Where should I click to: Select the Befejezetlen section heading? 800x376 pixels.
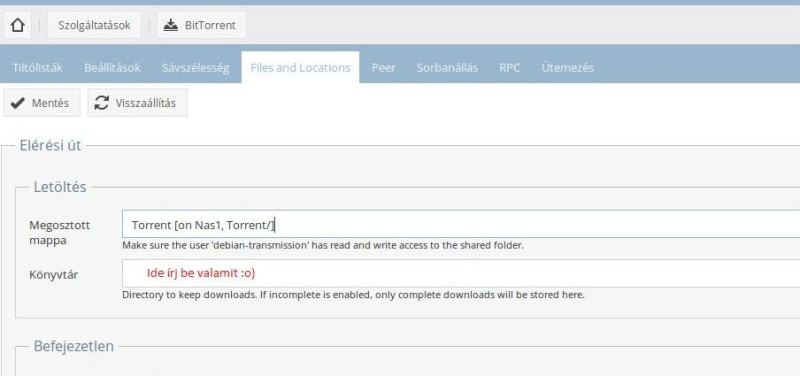click(x=73, y=346)
